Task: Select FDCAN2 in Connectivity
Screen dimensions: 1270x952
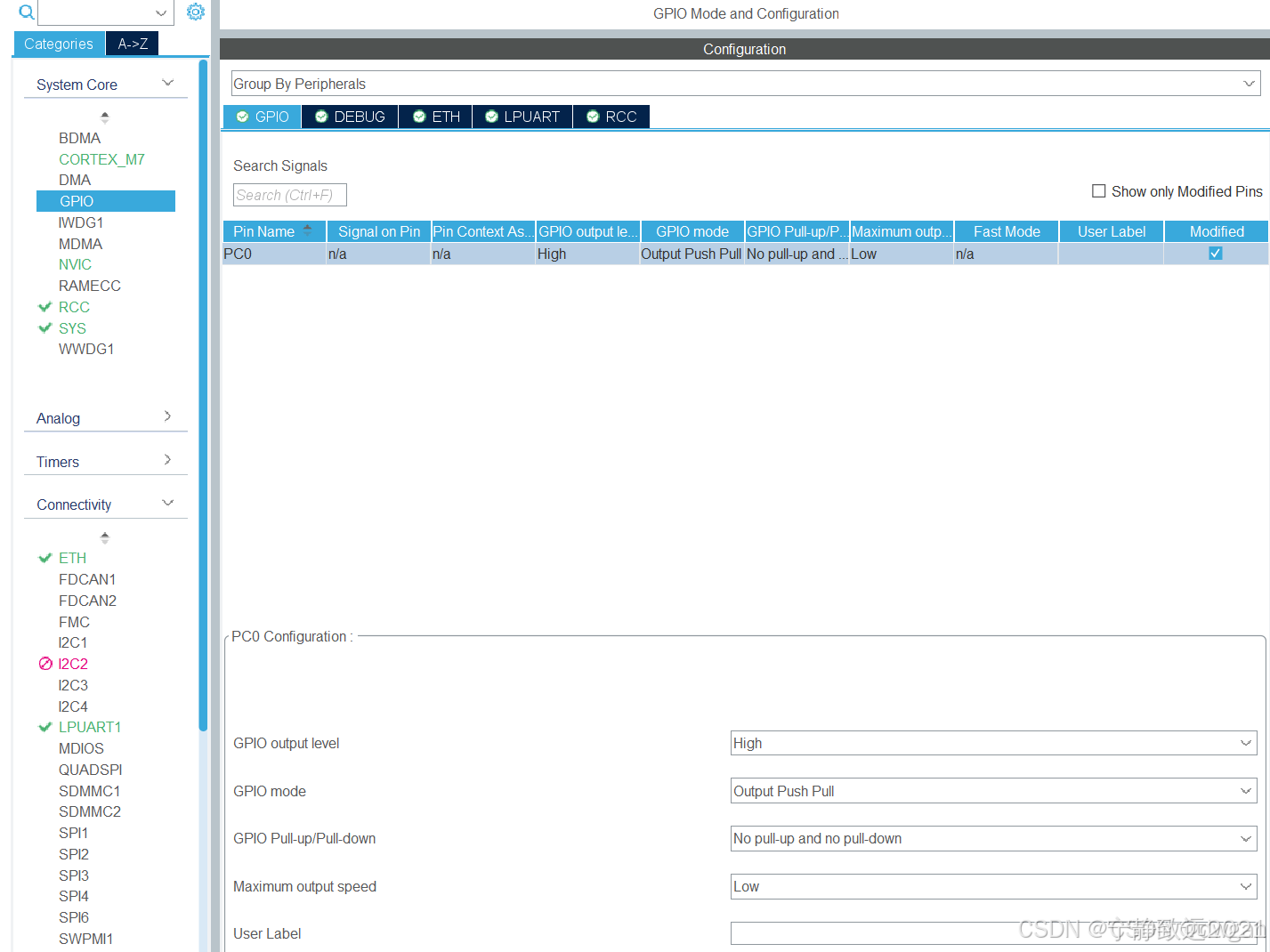Action: point(87,601)
